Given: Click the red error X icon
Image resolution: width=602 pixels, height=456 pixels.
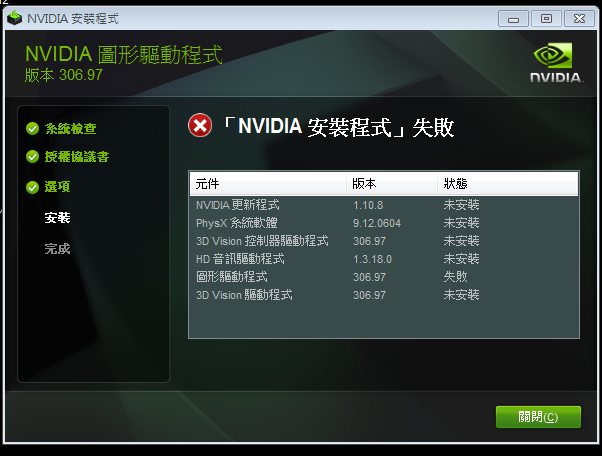Looking at the screenshot, I should [200, 125].
